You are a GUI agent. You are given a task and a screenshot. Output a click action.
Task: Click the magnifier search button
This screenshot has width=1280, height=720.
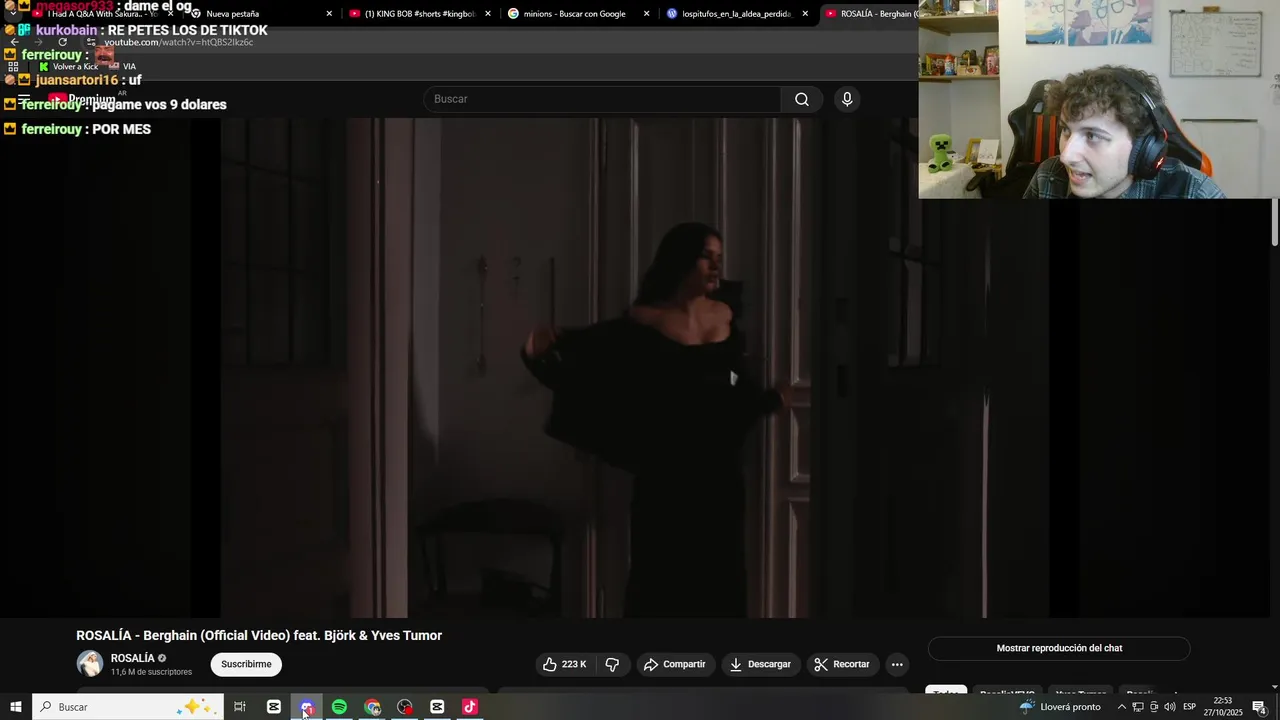coord(802,99)
